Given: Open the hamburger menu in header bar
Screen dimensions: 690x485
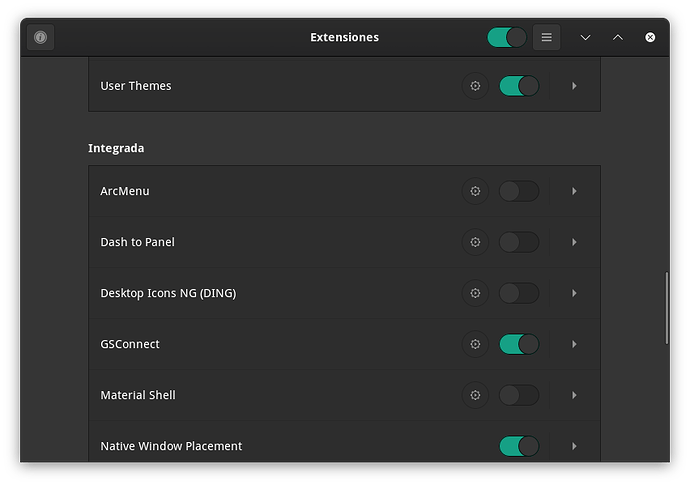Looking at the screenshot, I should click(546, 38).
